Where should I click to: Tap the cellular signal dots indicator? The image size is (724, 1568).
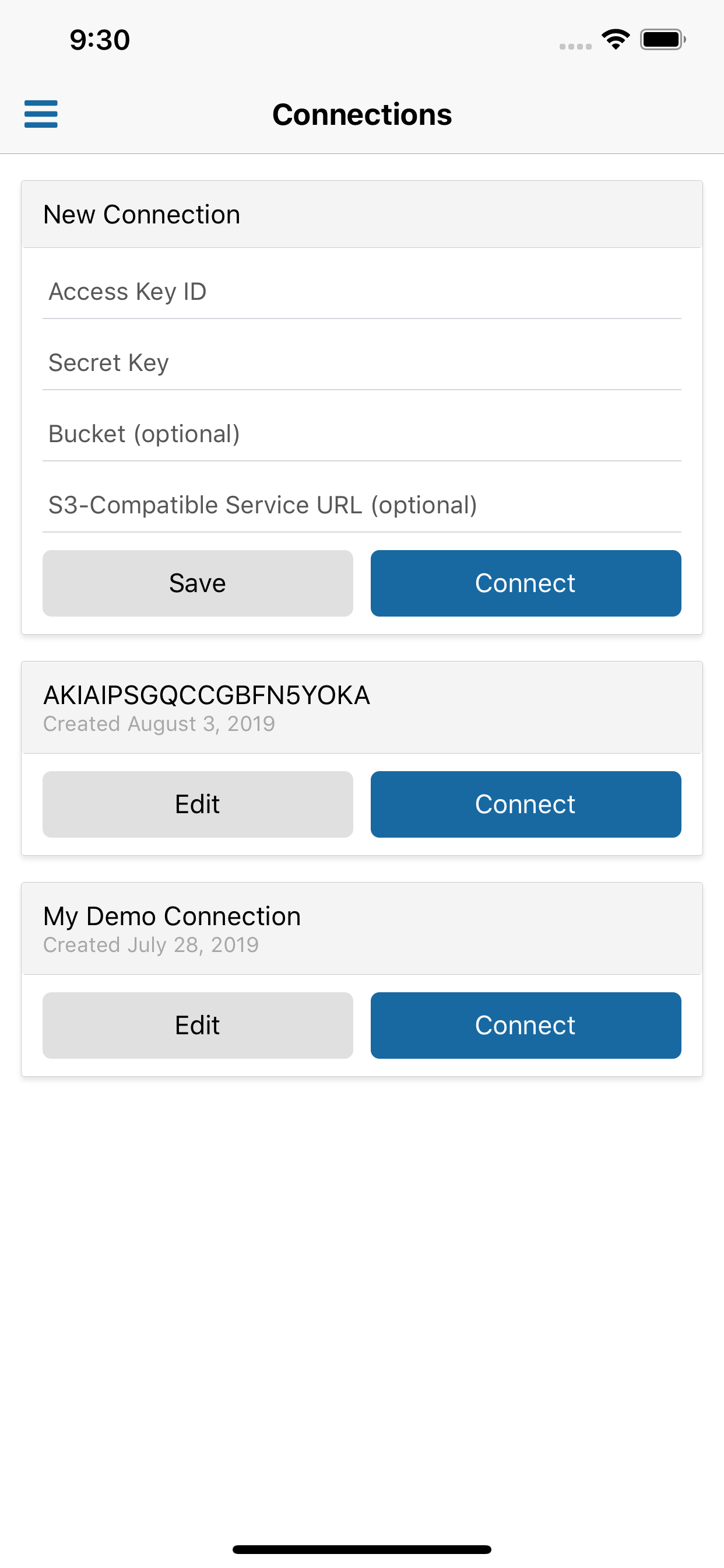[575, 46]
